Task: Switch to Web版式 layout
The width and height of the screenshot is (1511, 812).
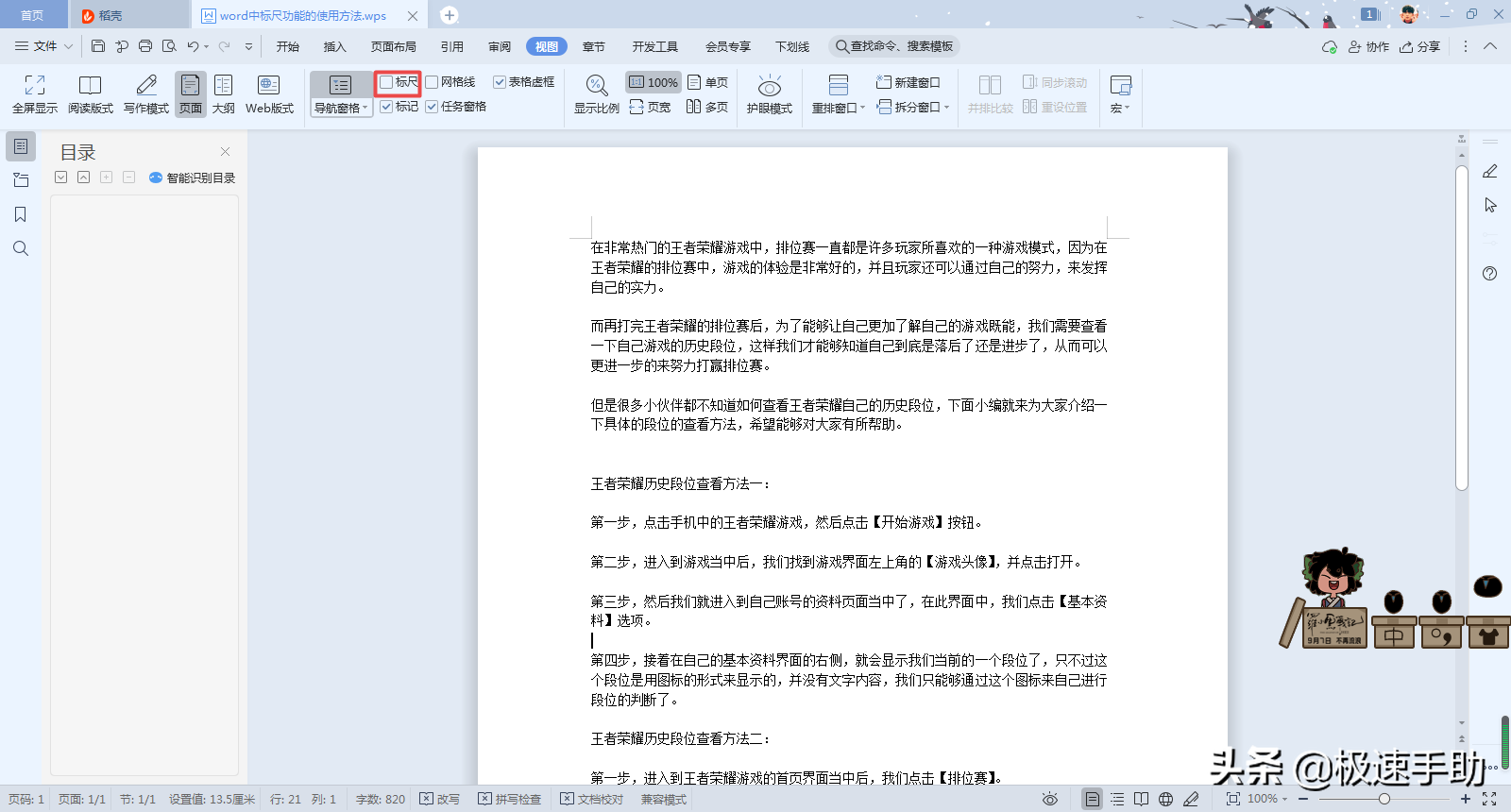Action: [x=269, y=94]
